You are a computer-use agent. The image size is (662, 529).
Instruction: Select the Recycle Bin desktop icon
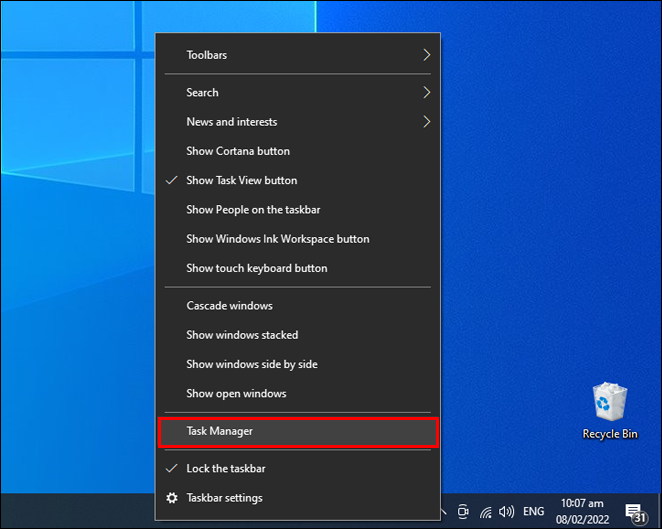pyautogui.click(x=610, y=411)
